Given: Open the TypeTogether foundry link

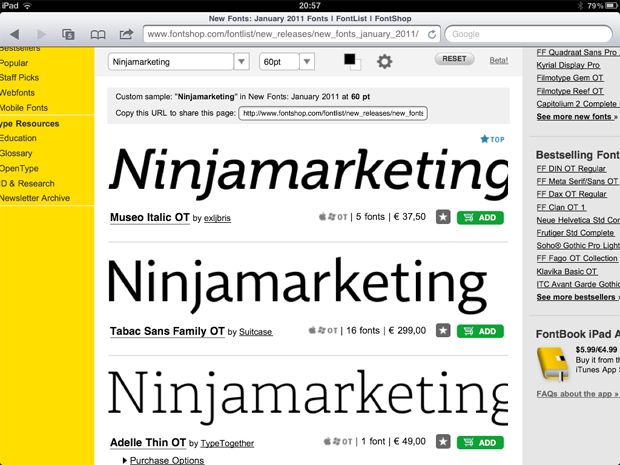Looking at the screenshot, I should coord(227,443).
